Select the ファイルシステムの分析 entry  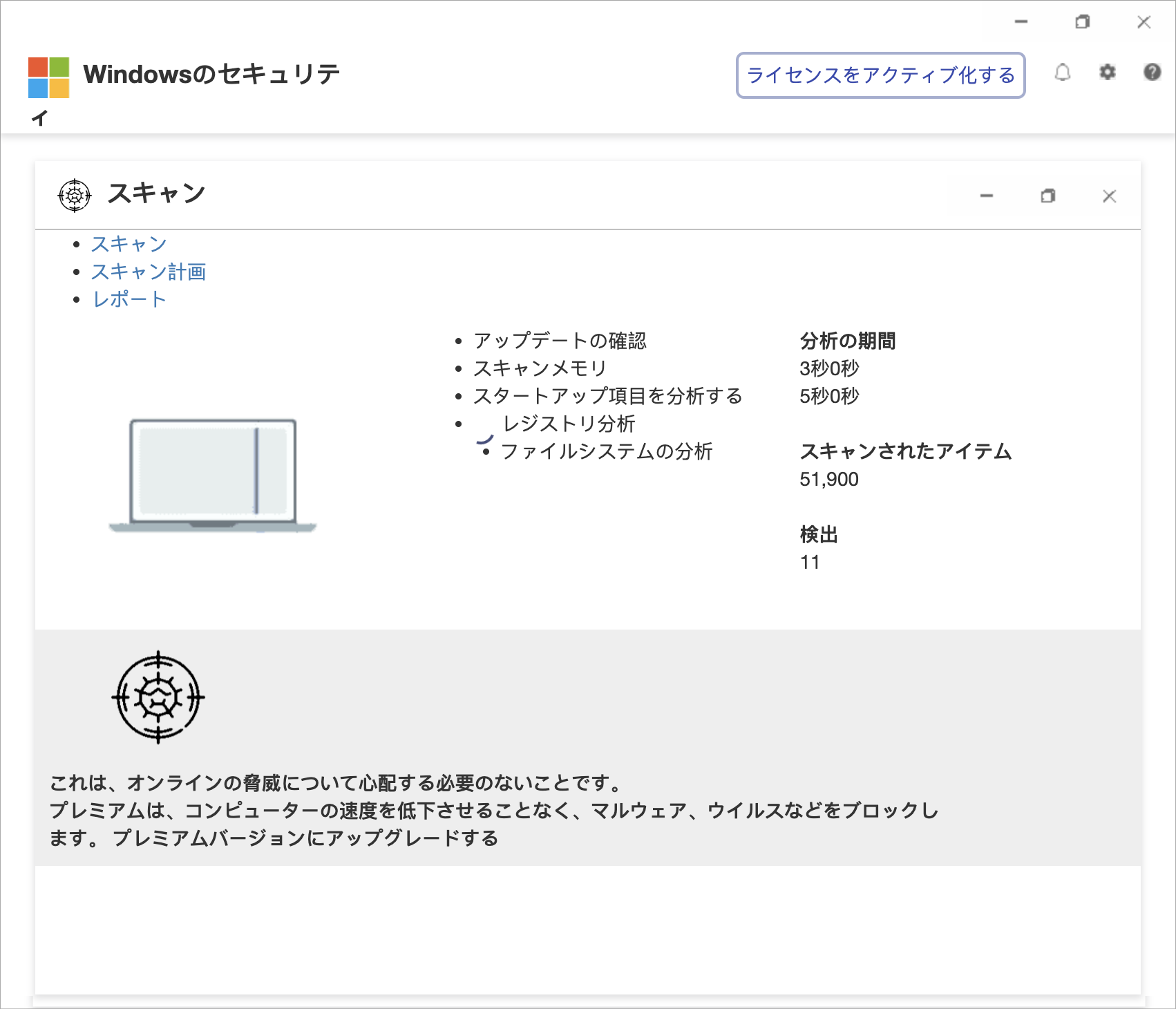[x=607, y=452]
